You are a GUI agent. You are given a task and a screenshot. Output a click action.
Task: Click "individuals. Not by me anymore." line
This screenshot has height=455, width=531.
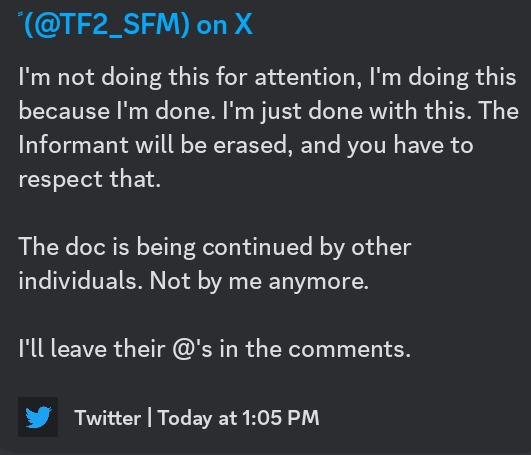pyautogui.click(x=194, y=281)
